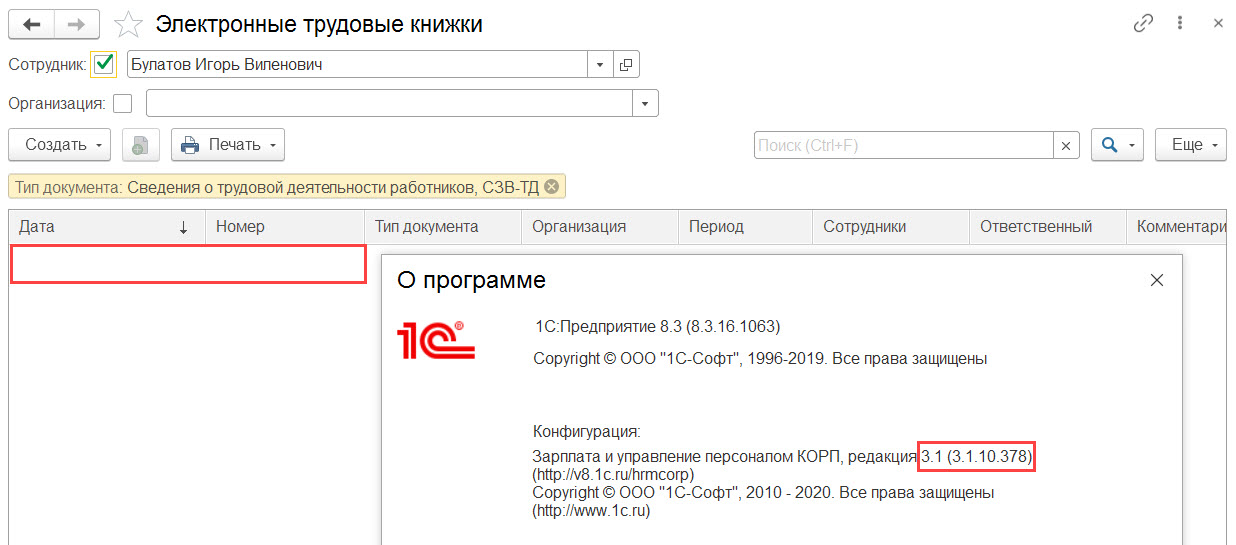
Task: Open the three-dot menu in the header
Action: (x=1181, y=24)
